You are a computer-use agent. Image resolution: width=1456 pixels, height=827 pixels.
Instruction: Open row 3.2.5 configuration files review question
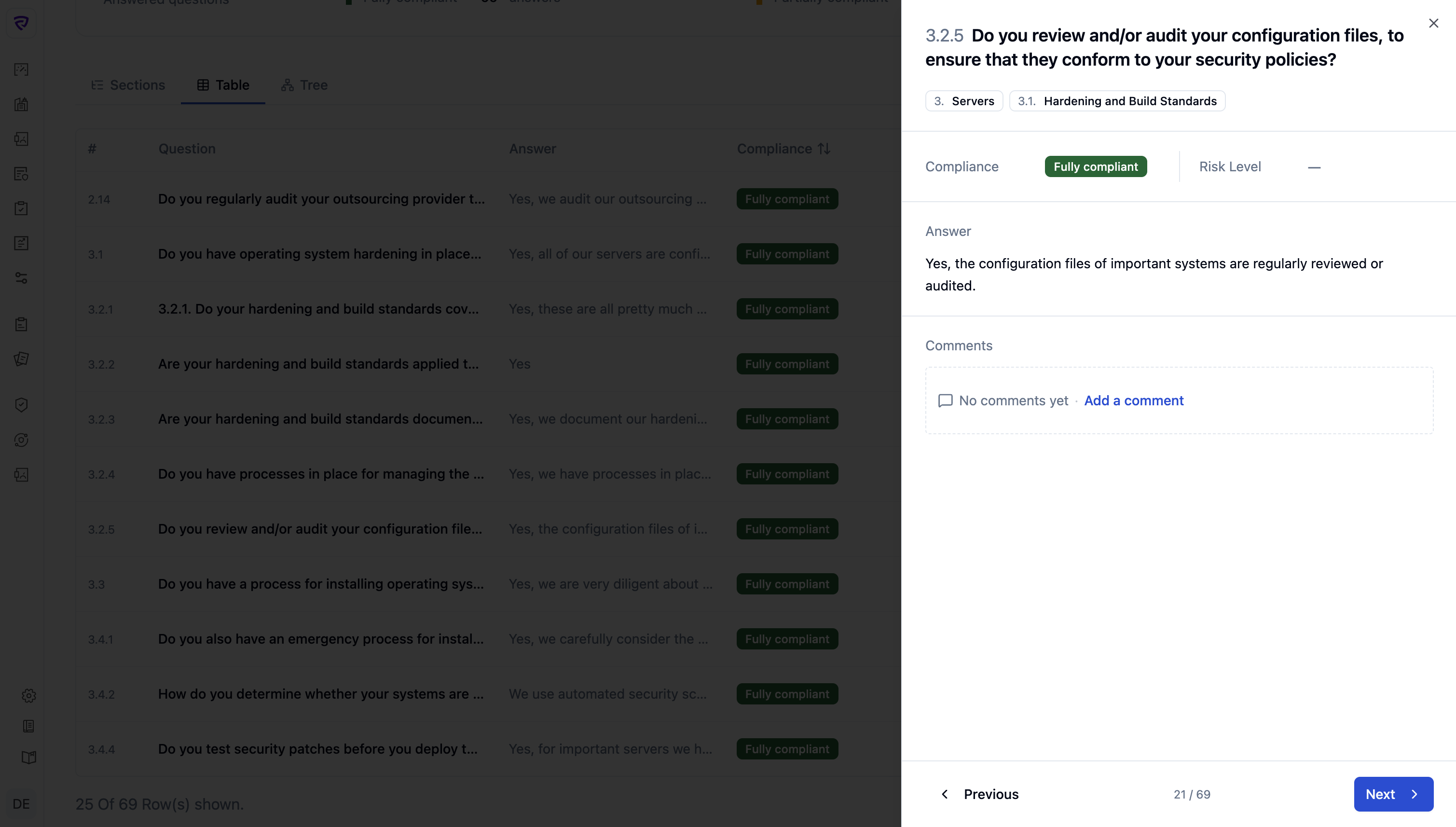320,529
